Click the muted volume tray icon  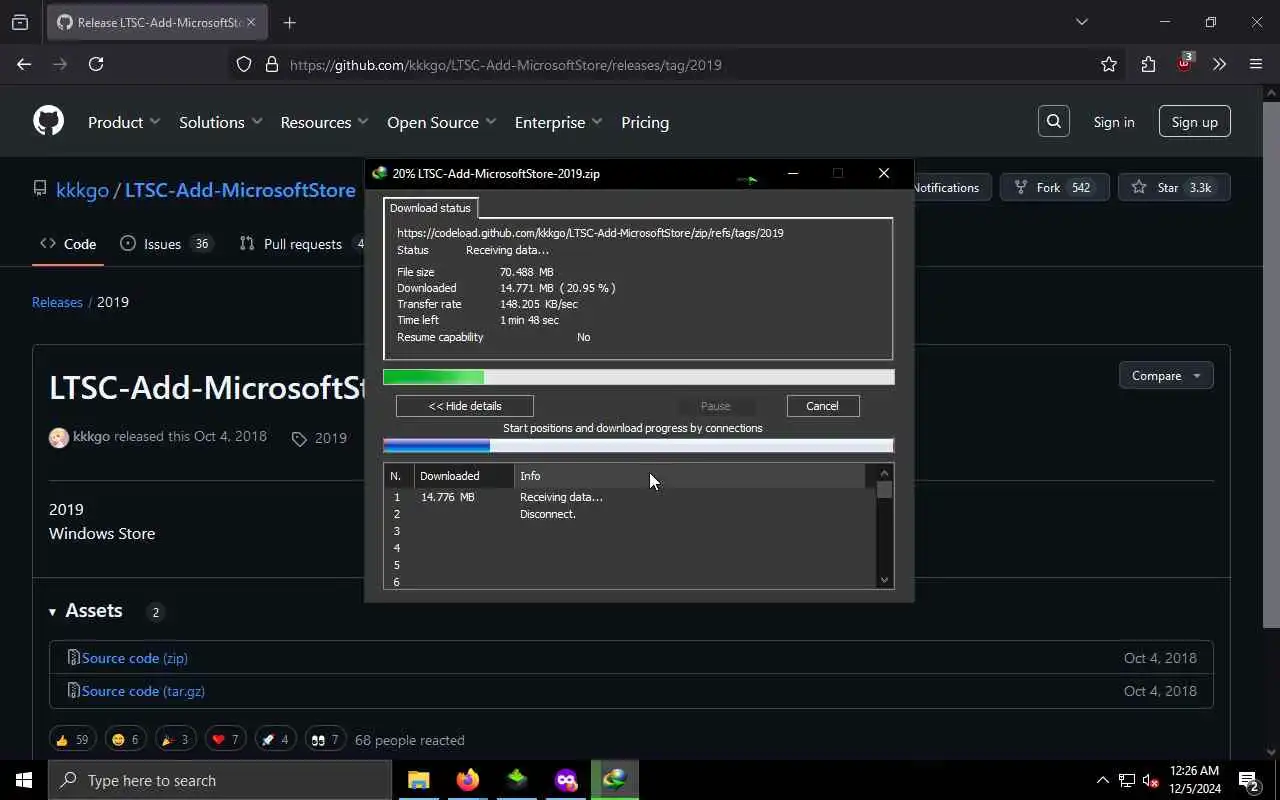tap(1151, 781)
